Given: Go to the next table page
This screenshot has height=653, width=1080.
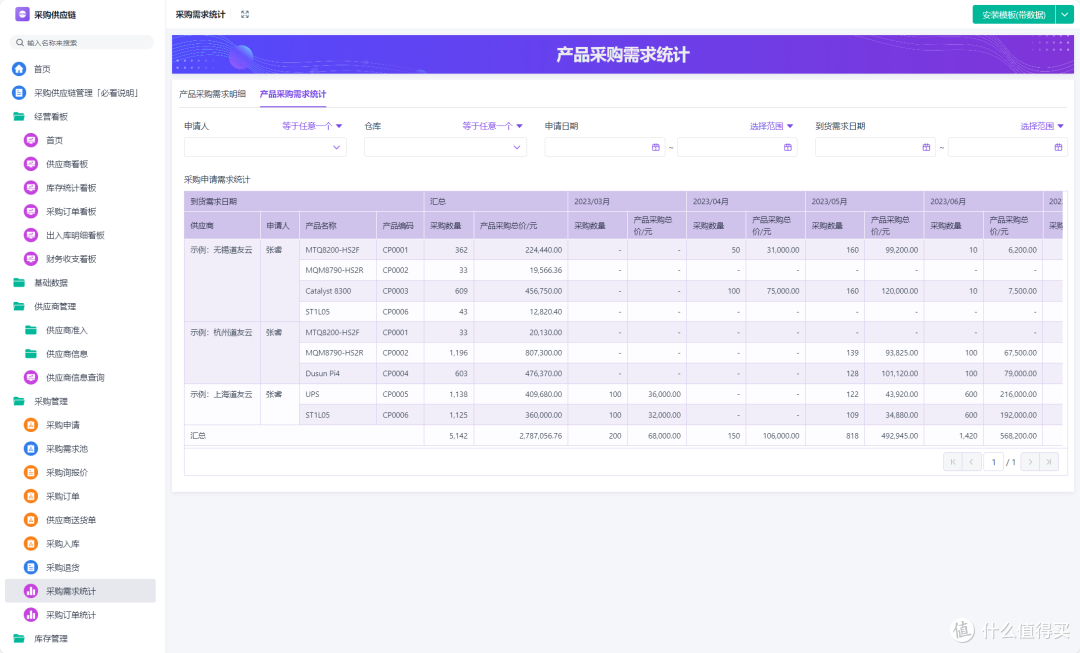Looking at the screenshot, I should (x=1030, y=462).
